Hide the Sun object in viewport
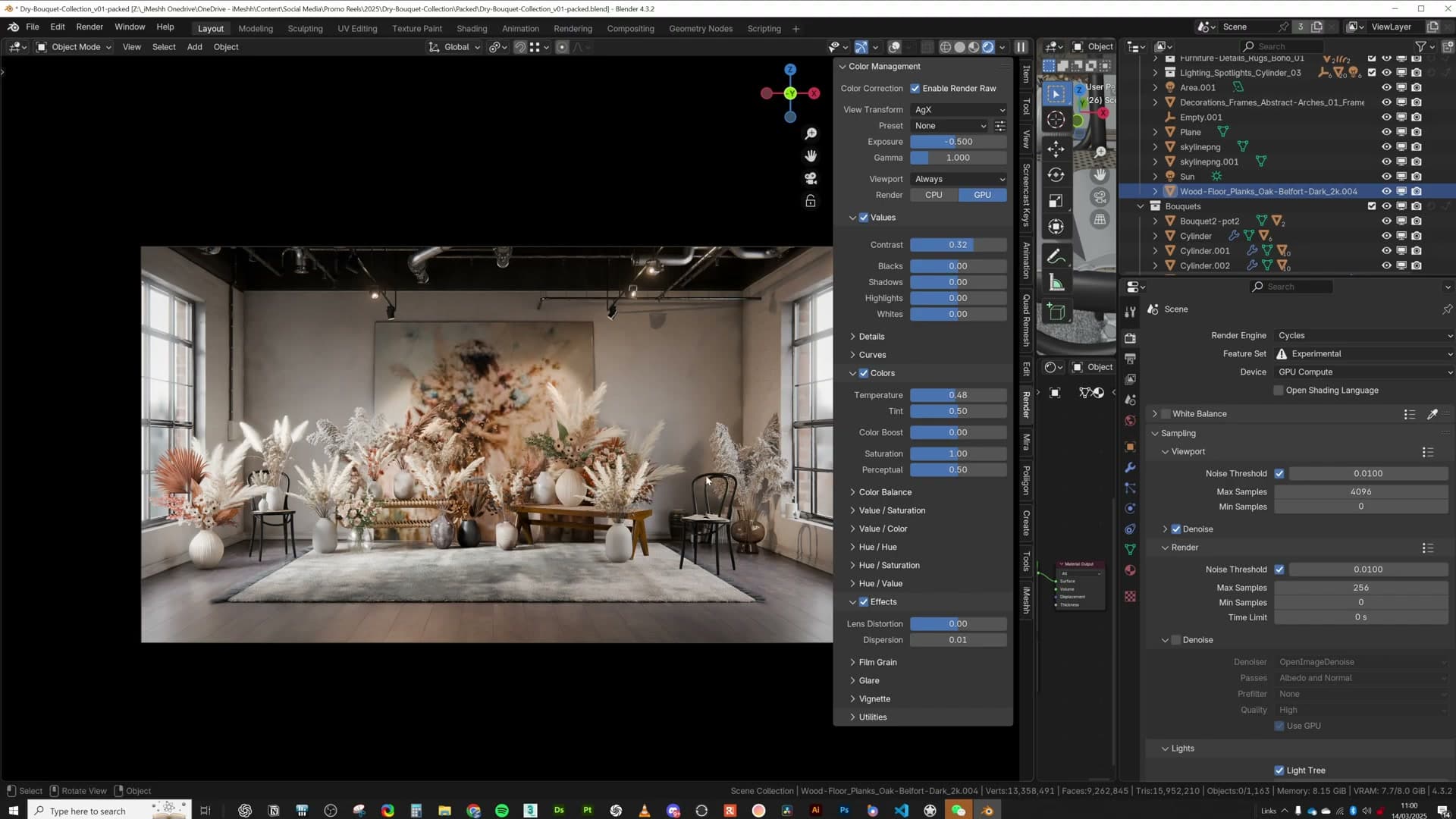Screen dimensions: 1456x819 tap(1386, 177)
